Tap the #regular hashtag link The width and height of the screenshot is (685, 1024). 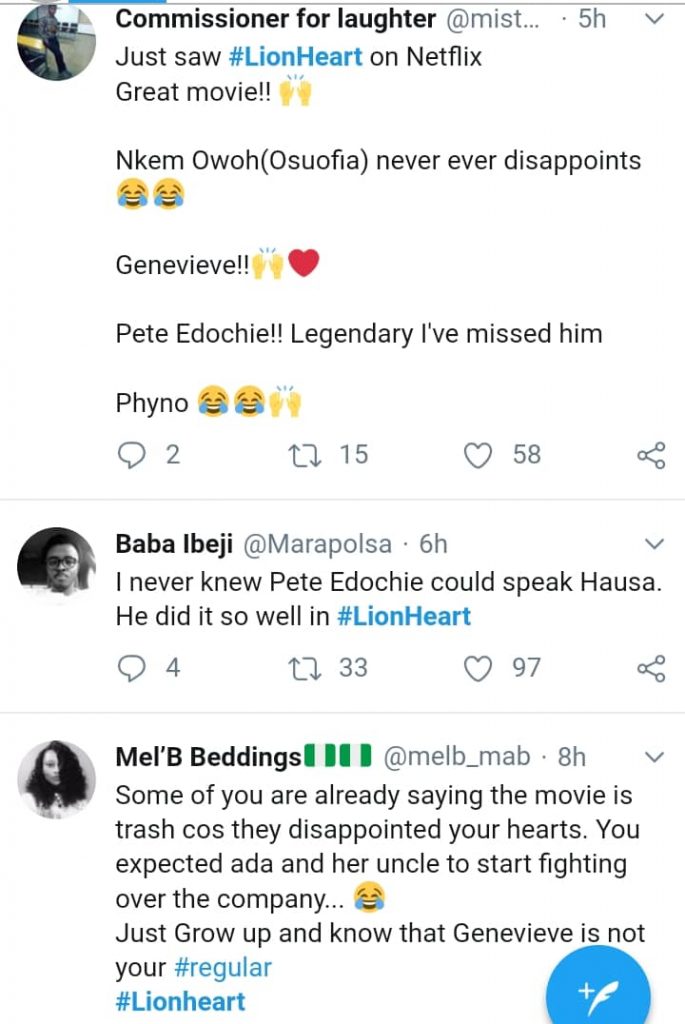click(220, 968)
